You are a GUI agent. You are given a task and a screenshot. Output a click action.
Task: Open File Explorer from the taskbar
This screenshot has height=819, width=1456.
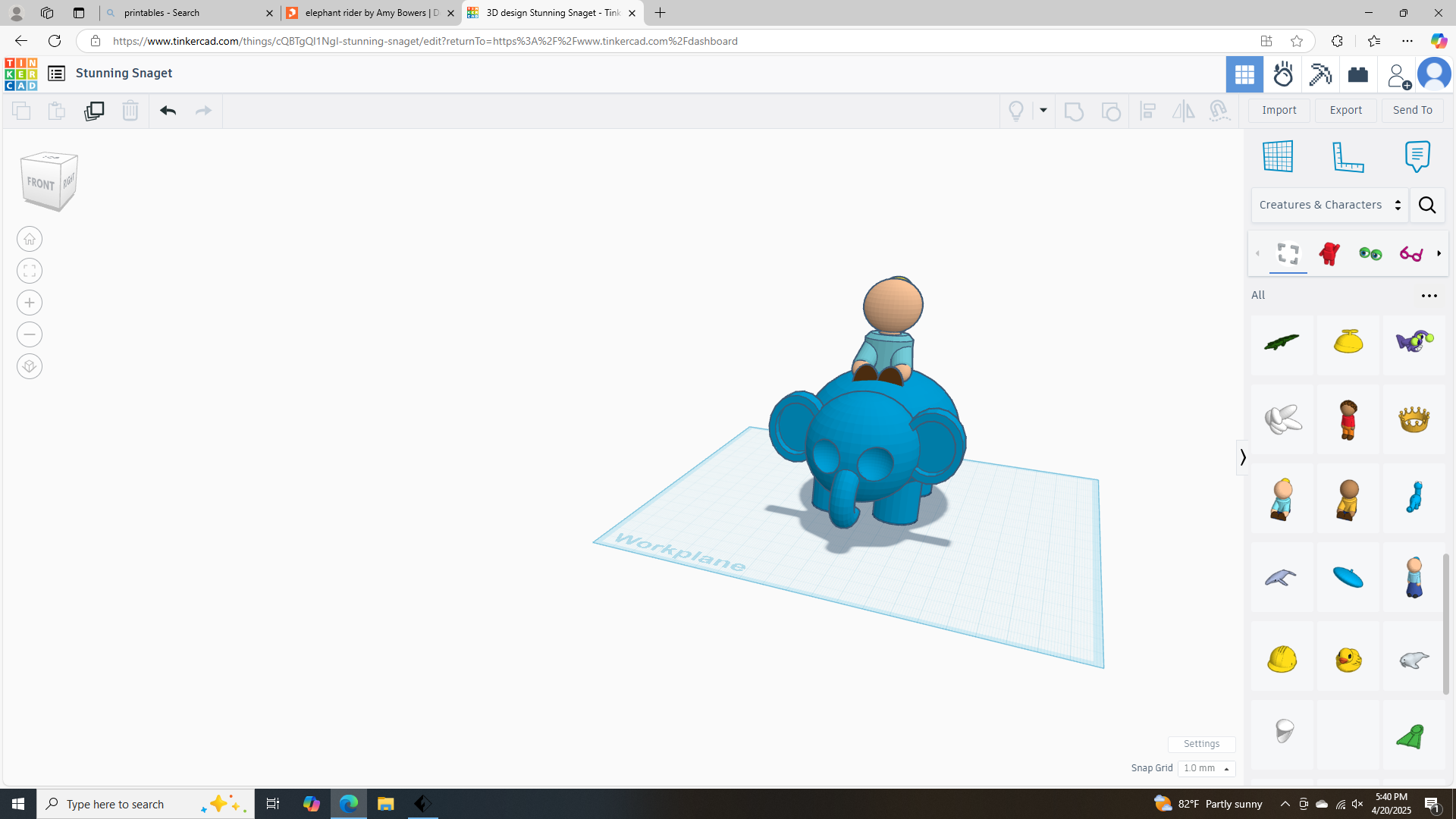[385, 804]
